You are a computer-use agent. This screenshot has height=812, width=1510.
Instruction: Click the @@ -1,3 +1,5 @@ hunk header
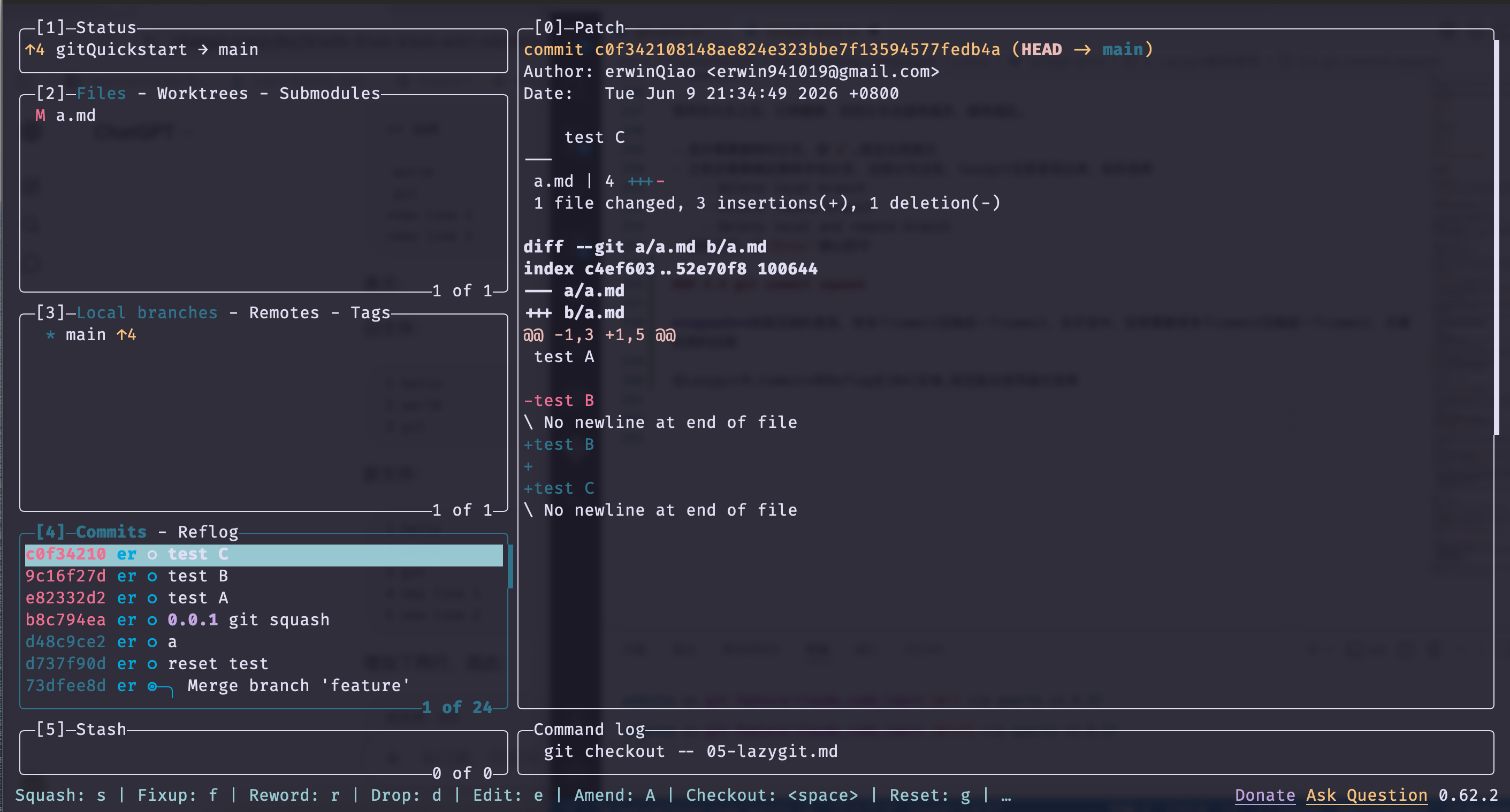599,334
